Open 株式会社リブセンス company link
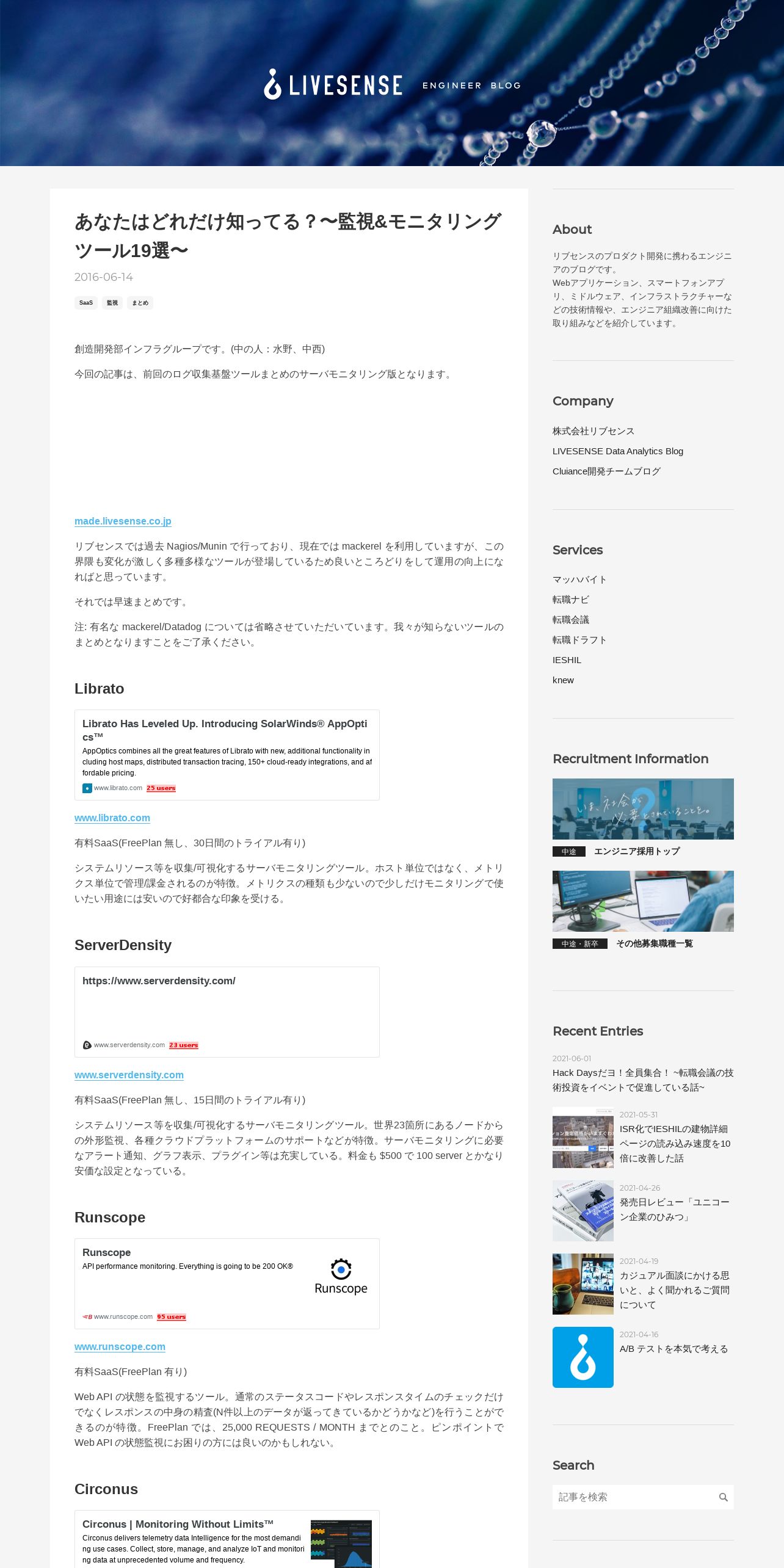The height and width of the screenshot is (1568, 784). 593,431
